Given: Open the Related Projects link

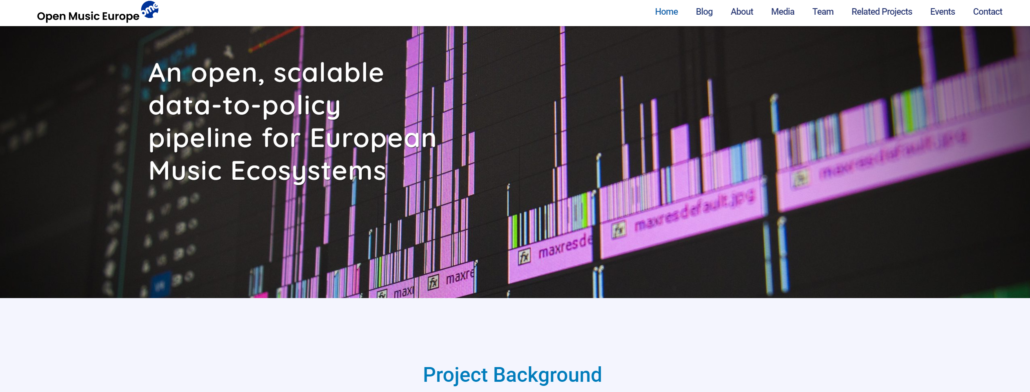Looking at the screenshot, I should point(882,12).
